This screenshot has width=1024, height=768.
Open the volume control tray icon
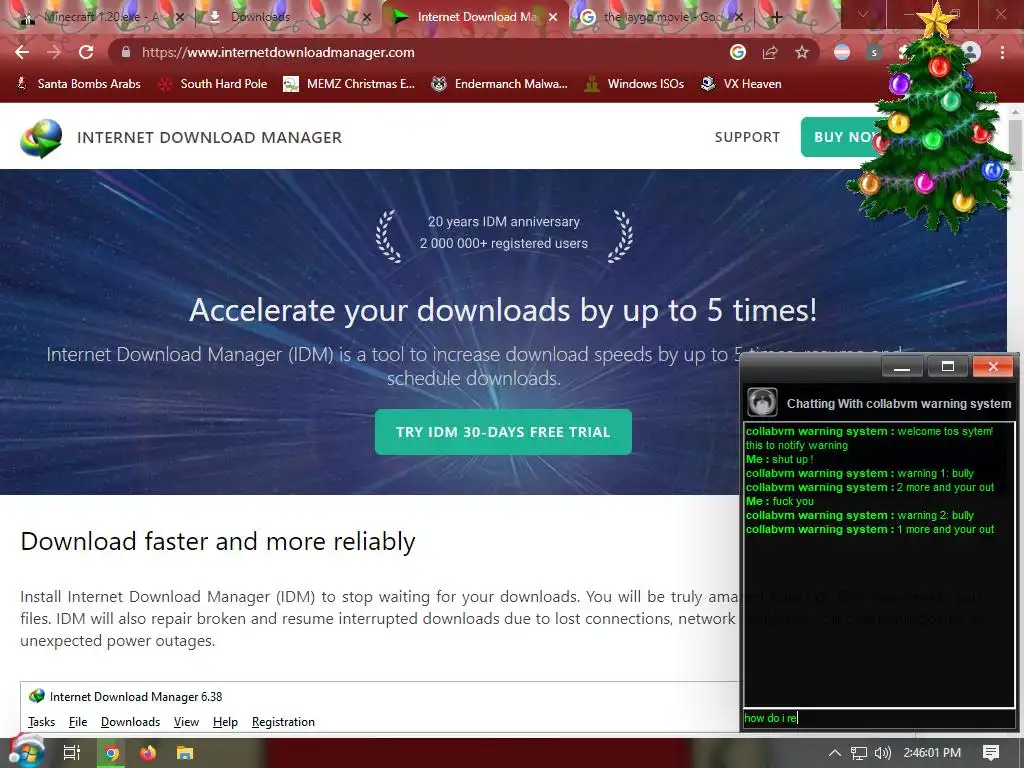click(x=882, y=753)
